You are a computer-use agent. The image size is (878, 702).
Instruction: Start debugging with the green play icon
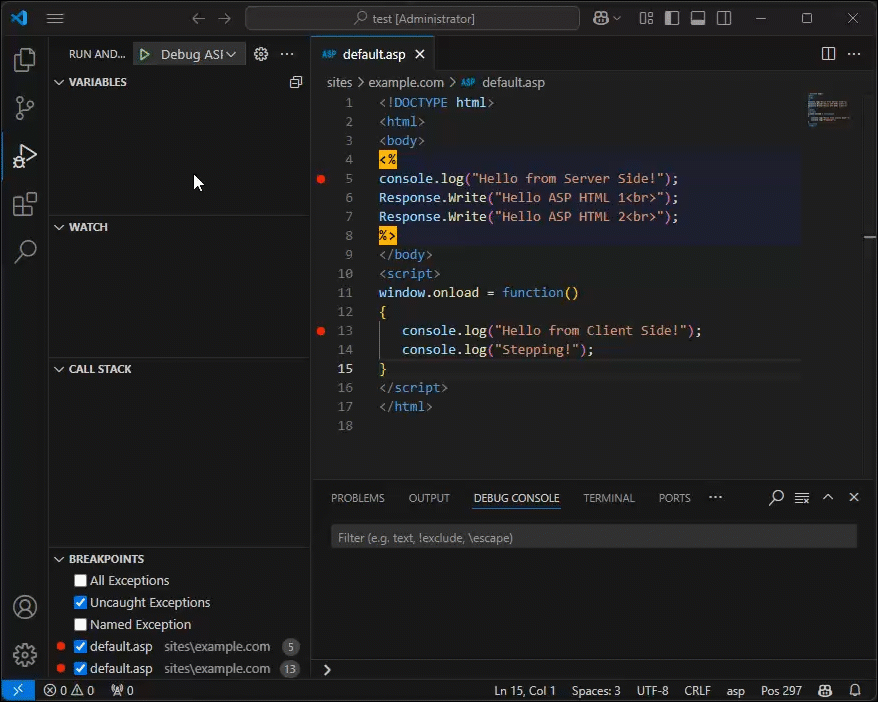(144, 54)
